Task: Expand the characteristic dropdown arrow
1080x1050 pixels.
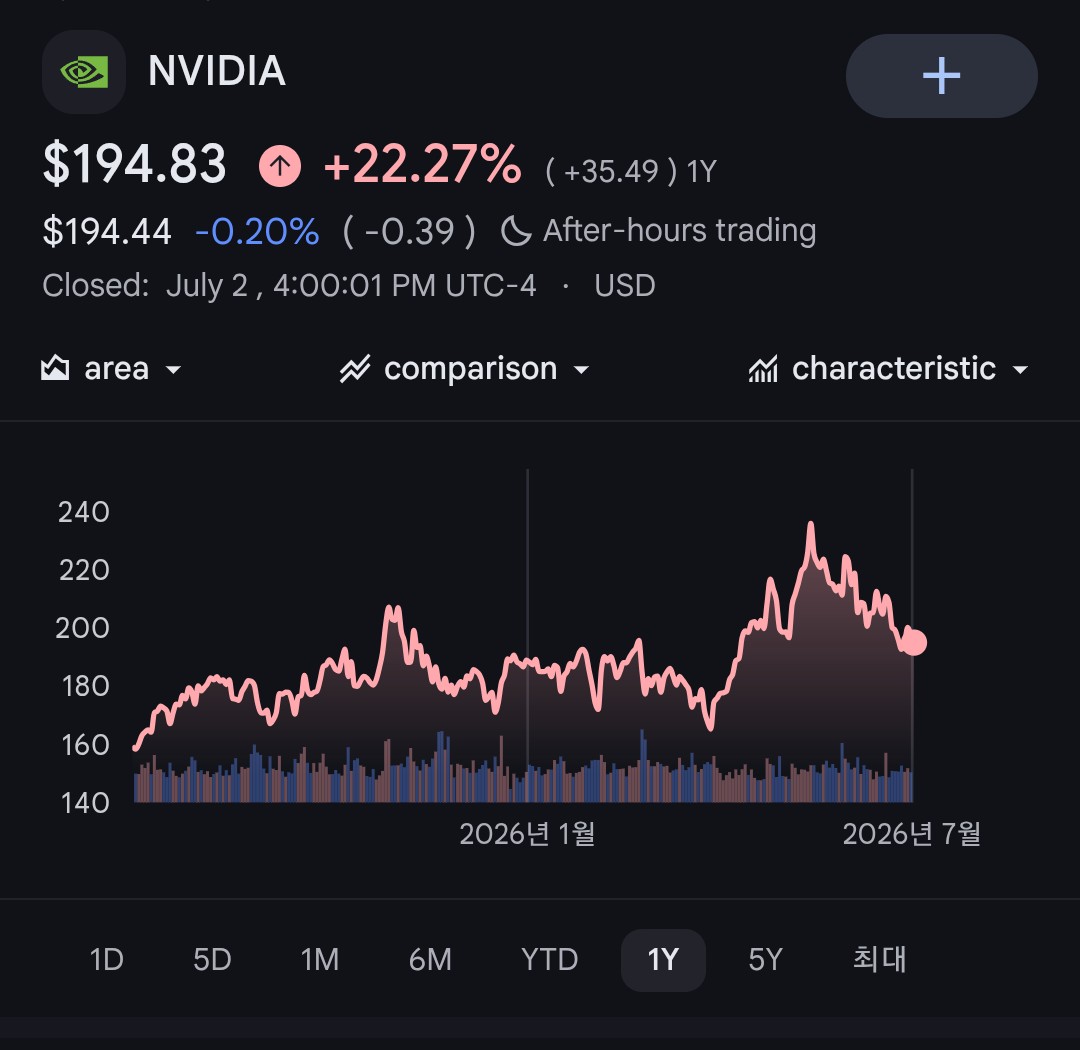Action: (1020, 370)
